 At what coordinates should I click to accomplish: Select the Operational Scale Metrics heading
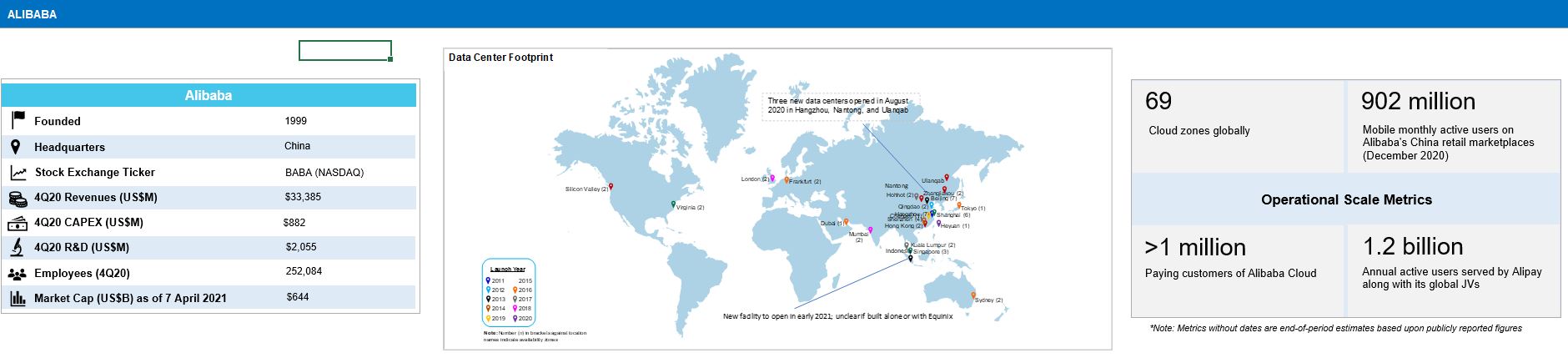[x=1345, y=199]
